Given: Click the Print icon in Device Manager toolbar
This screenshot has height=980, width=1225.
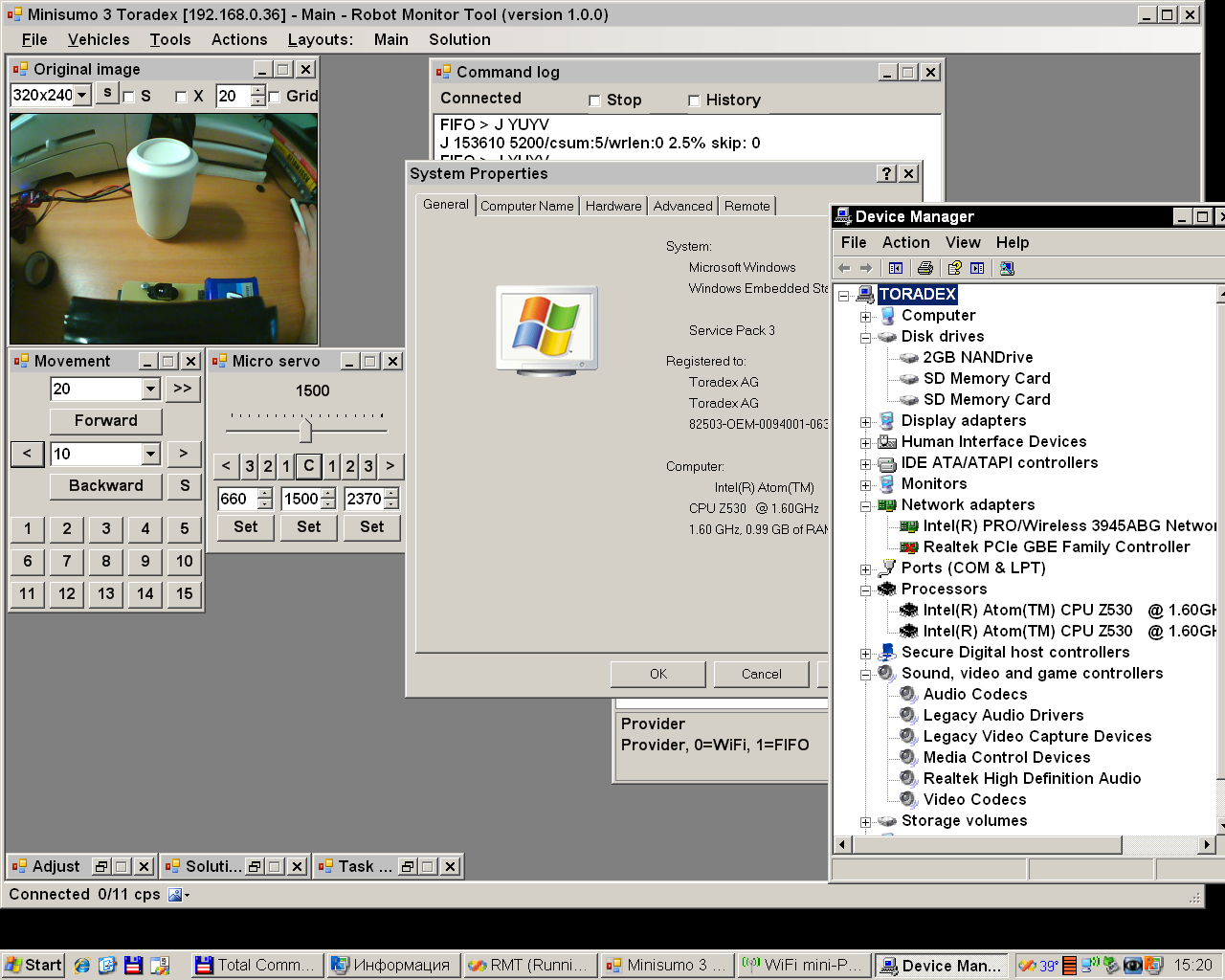Looking at the screenshot, I should tap(924, 268).
